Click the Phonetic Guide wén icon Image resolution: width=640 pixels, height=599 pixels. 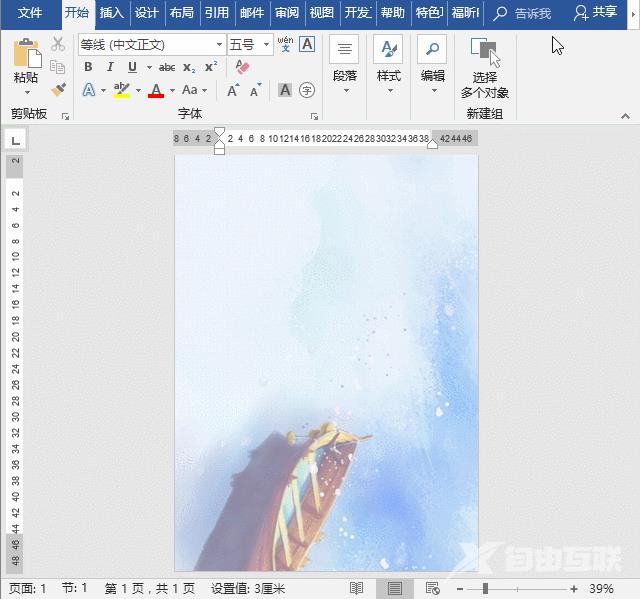pyautogui.click(x=285, y=44)
